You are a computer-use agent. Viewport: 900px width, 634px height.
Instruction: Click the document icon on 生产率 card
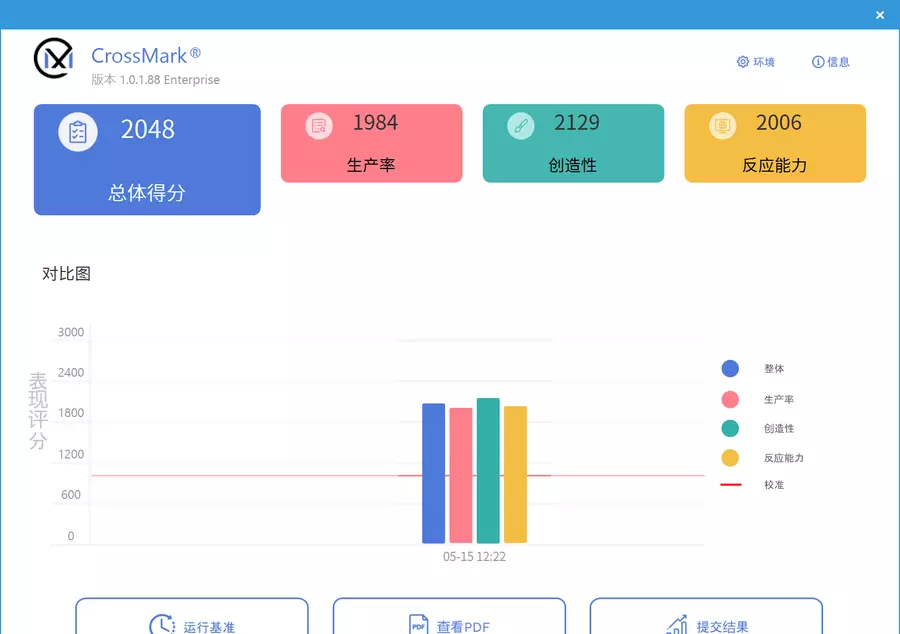319,125
